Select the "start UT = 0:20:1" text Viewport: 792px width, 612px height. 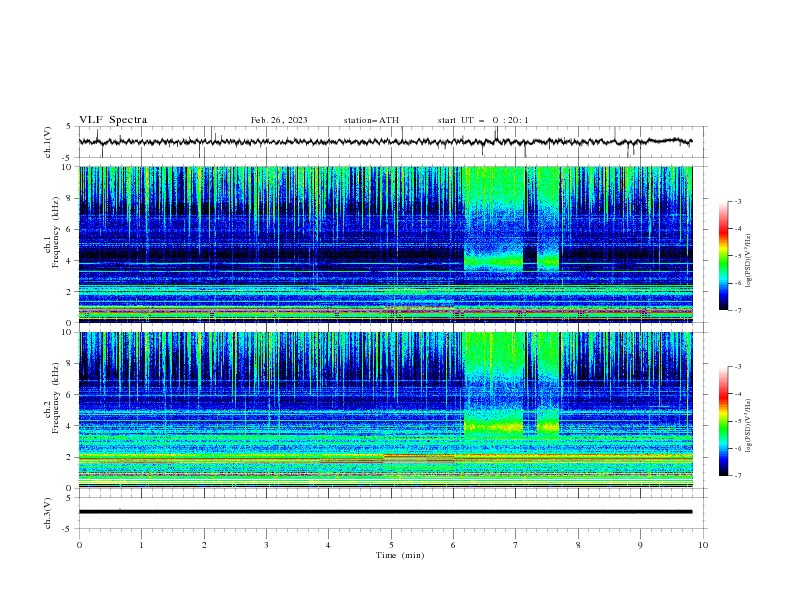coord(483,120)
